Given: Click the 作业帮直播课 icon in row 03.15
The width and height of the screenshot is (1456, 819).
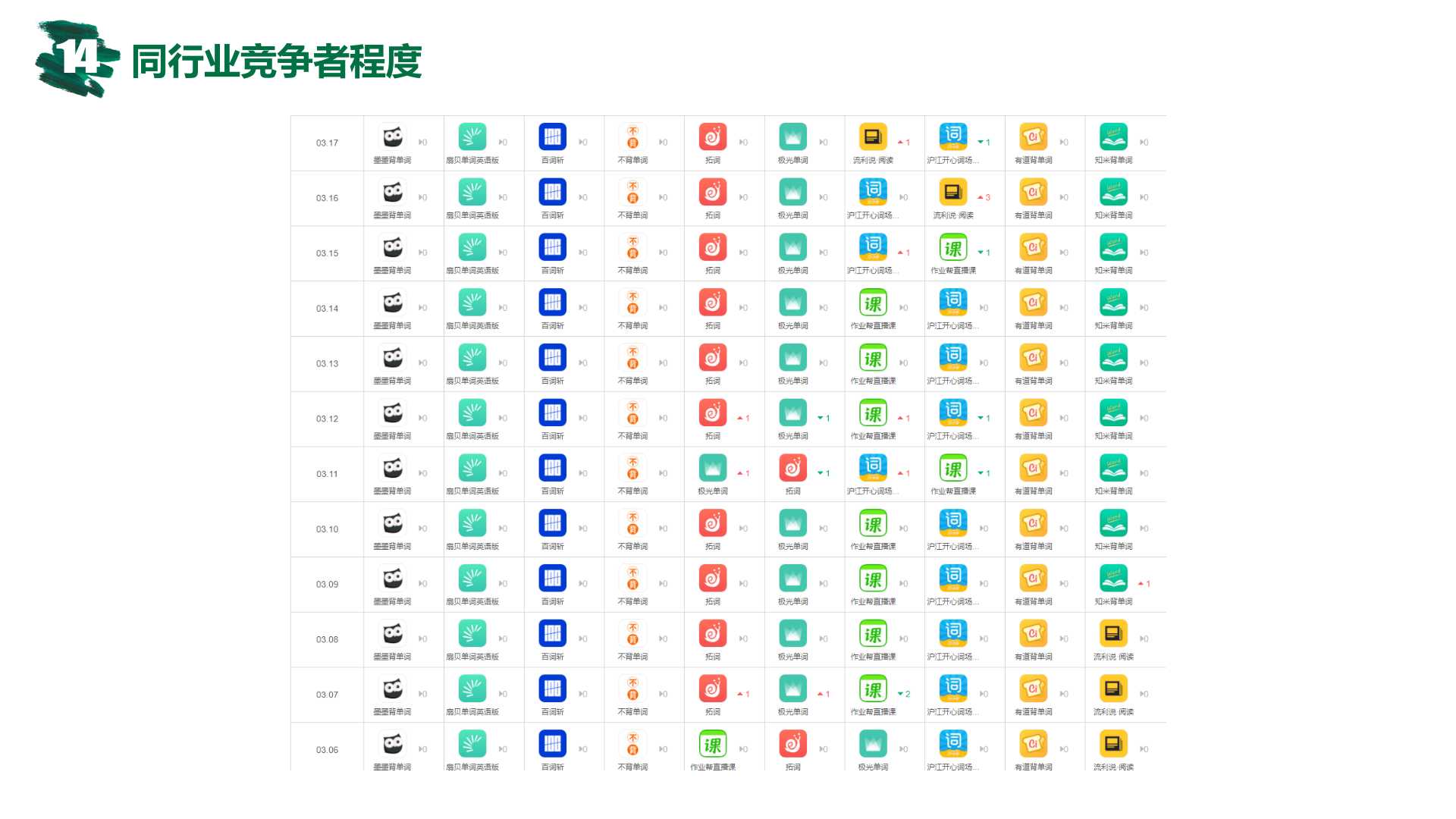Looking at the screenshot, I should [953, 247].
